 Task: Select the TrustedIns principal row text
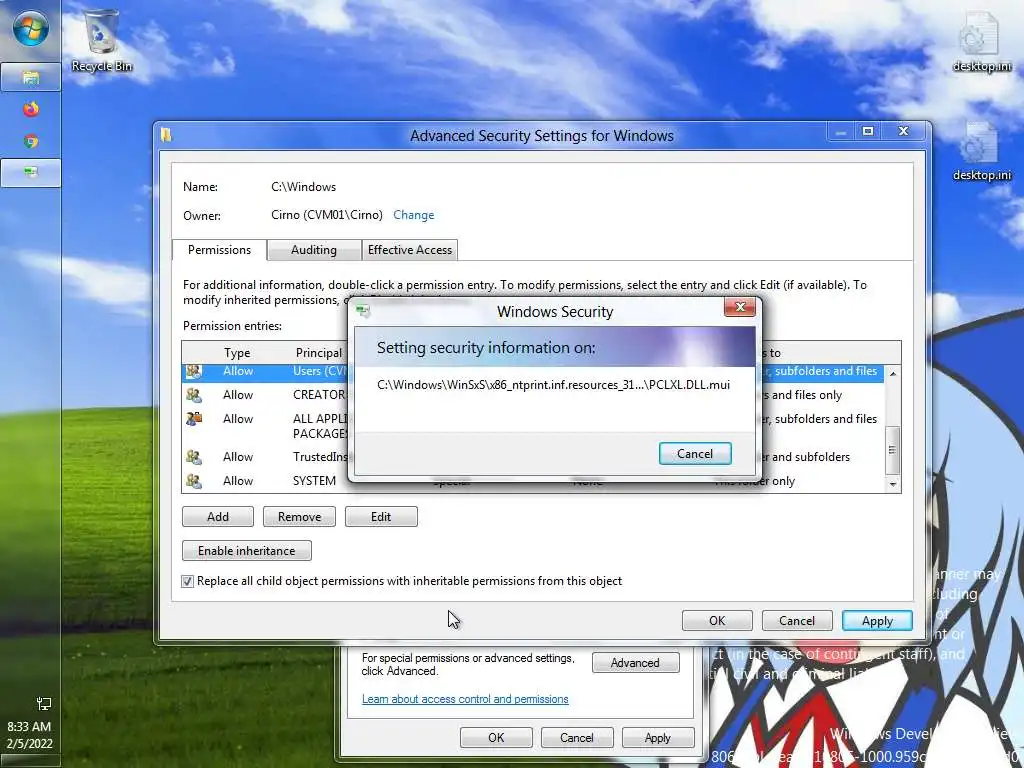320,456
